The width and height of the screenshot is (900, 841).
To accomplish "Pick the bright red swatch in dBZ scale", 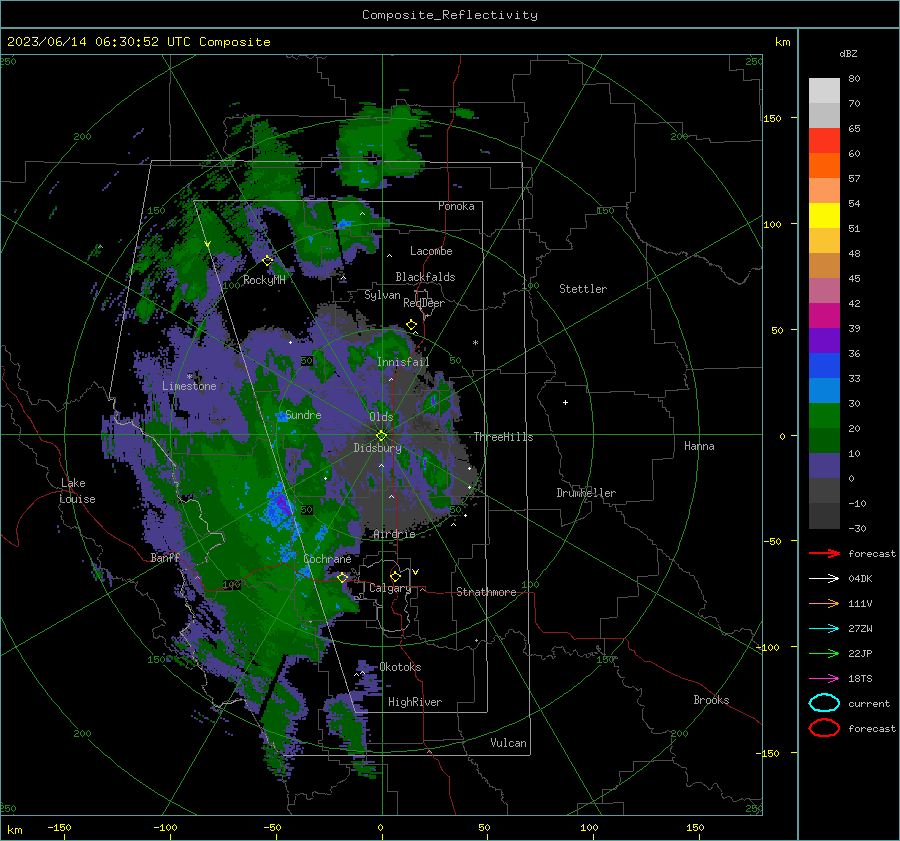I will [824, 140].
